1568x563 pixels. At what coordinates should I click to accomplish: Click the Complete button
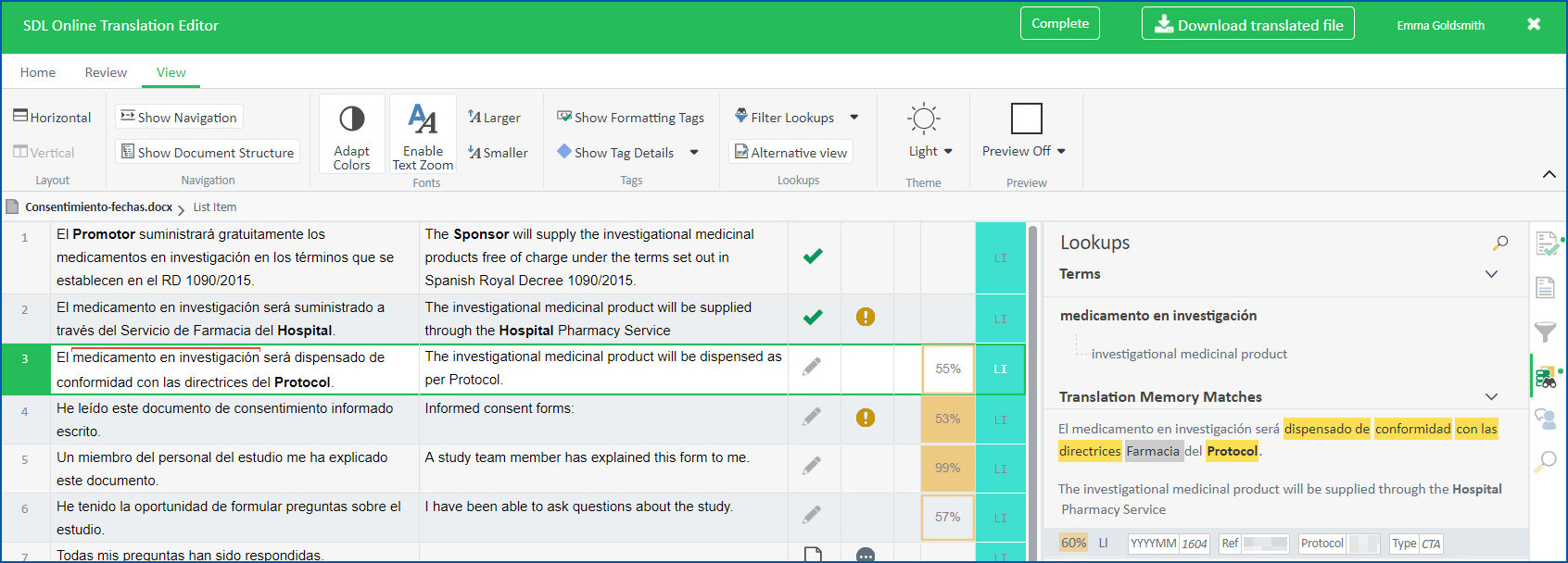(x=1059, y=24)
